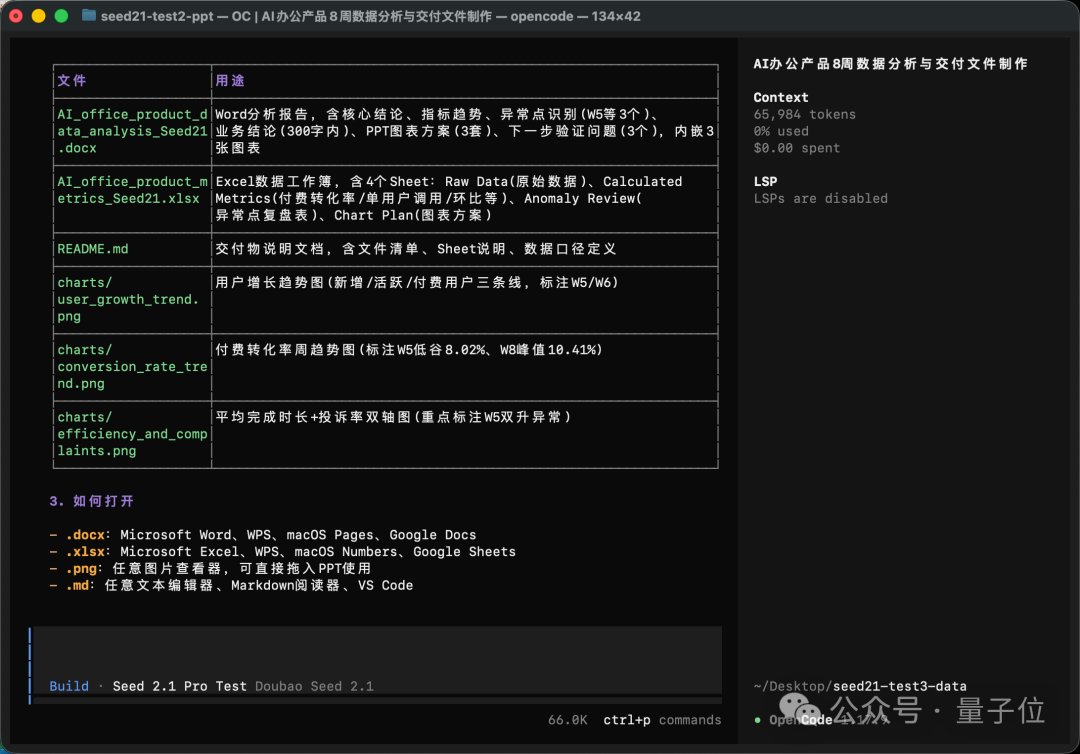The image size is (1080, 754).
Task: Click the 65,984 tokens value
Action: pyautogui.click(x=804, y=114)
